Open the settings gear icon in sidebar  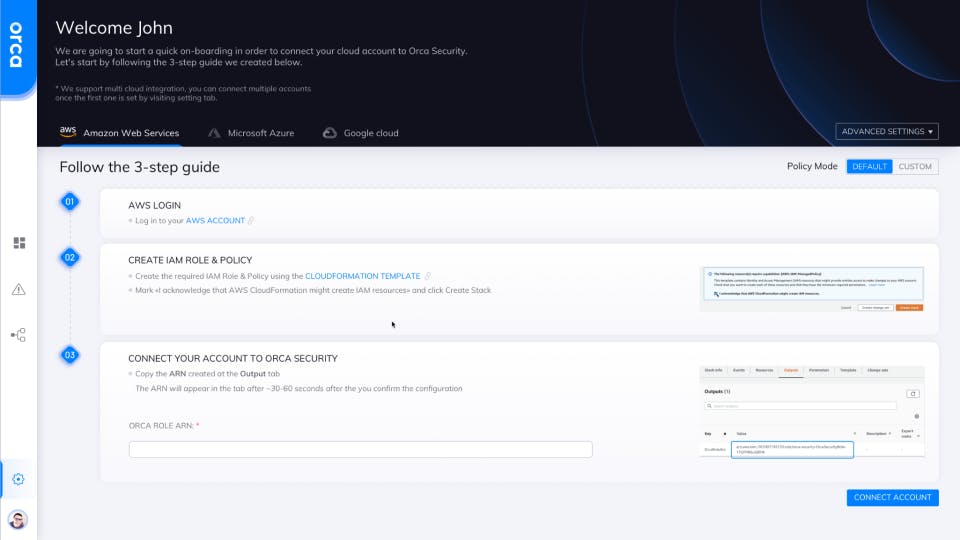18,479
